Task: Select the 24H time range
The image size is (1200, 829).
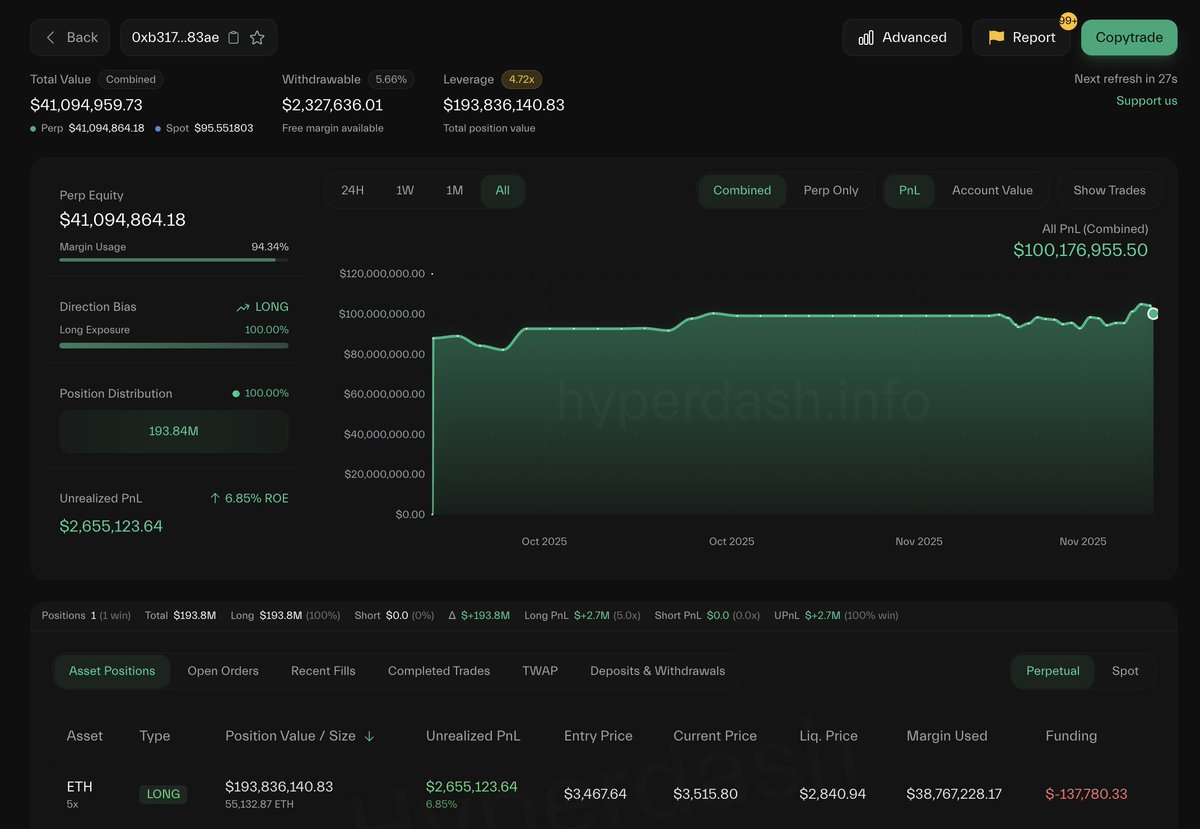Action: tap(352, 190)
